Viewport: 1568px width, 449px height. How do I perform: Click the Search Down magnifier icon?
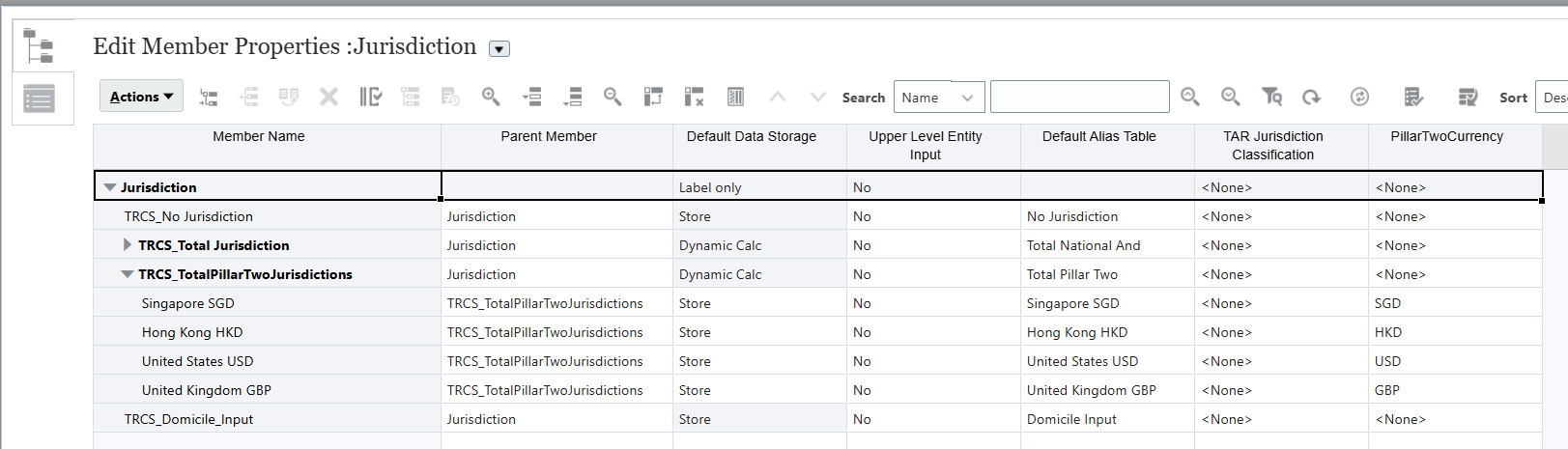pyautogui.click(x=1231, y=97)
